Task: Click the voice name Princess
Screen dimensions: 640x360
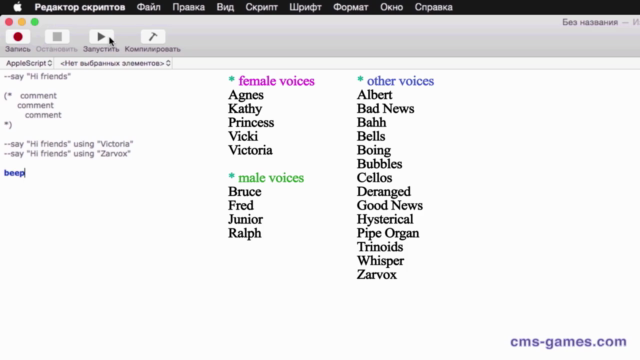Action: (251, 123)
